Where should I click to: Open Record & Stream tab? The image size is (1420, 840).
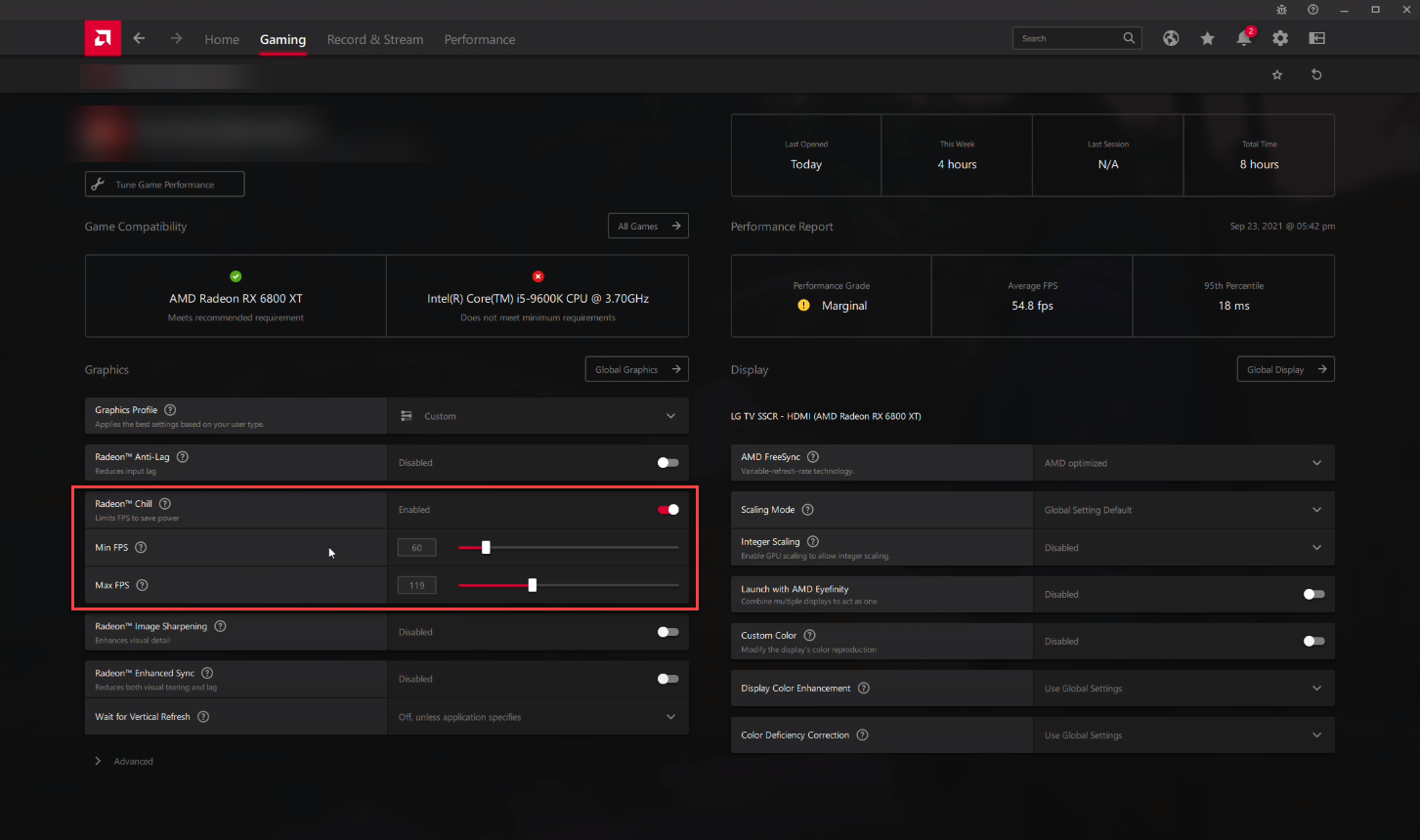point(375,39)
